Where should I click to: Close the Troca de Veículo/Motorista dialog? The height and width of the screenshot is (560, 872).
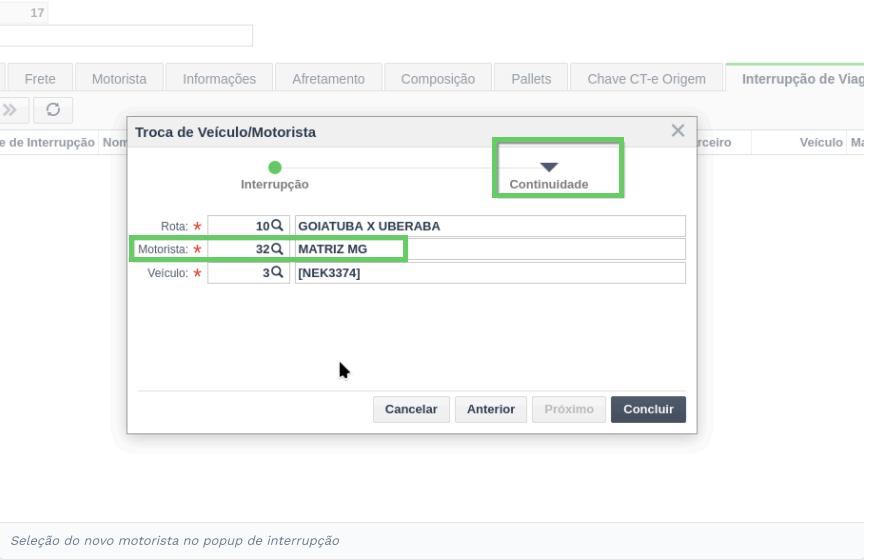click(677, 131)
